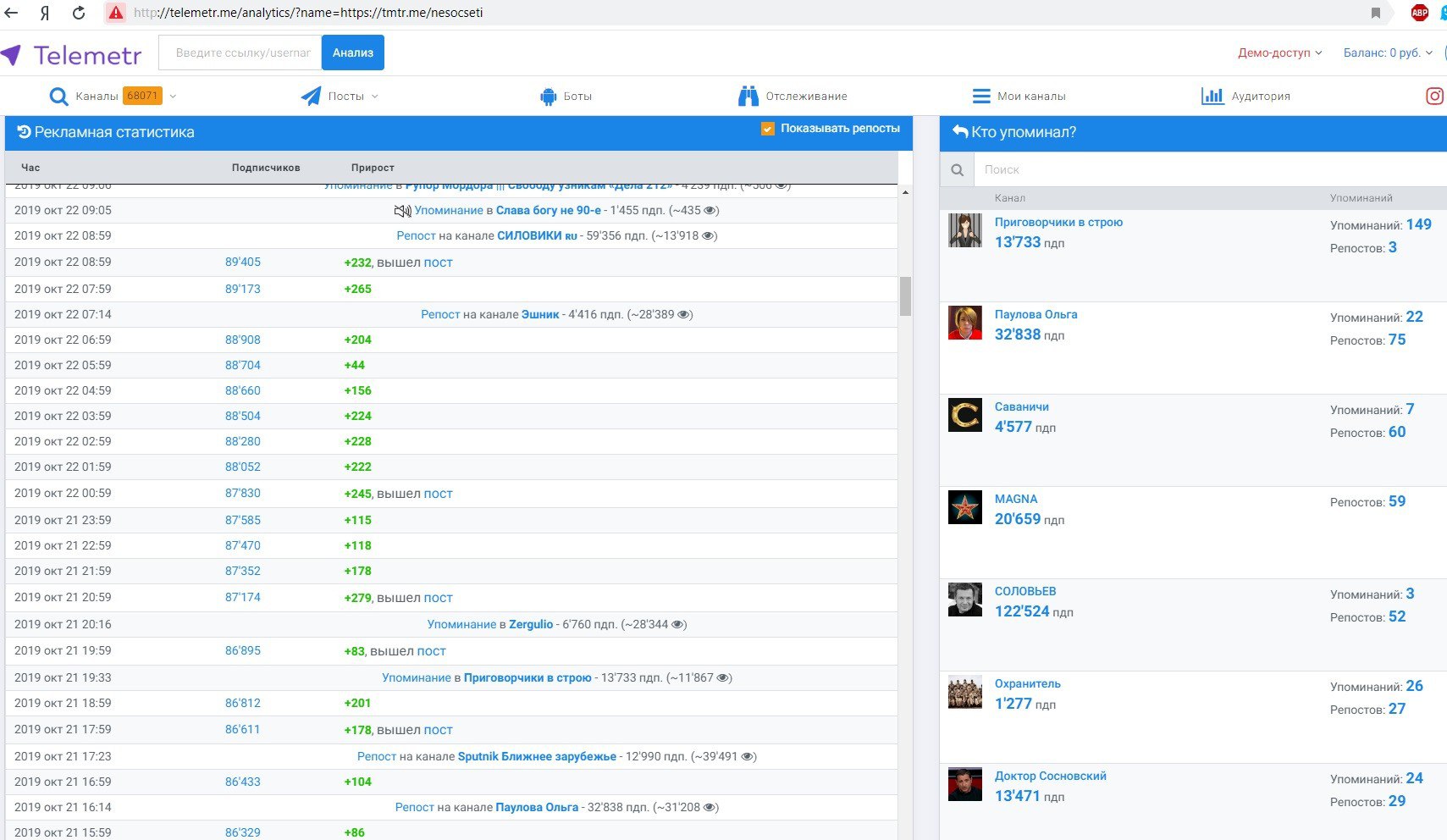Open the Саваничи channel link
This screenshot has width=1447, height=840.
pos(1021,406)
